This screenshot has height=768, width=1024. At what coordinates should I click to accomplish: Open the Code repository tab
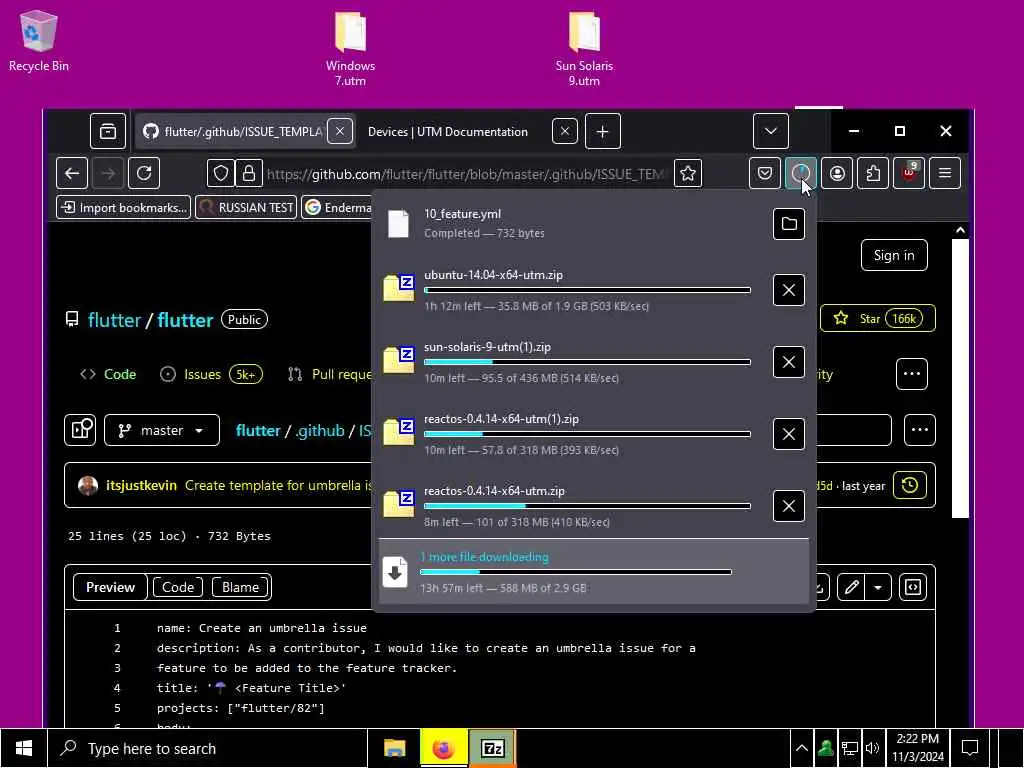point(108,374)
